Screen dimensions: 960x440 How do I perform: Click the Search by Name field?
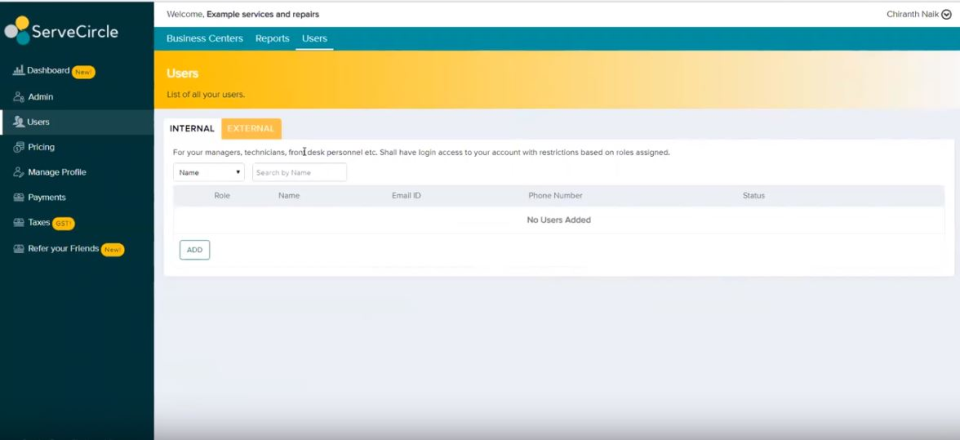[299, 172]
